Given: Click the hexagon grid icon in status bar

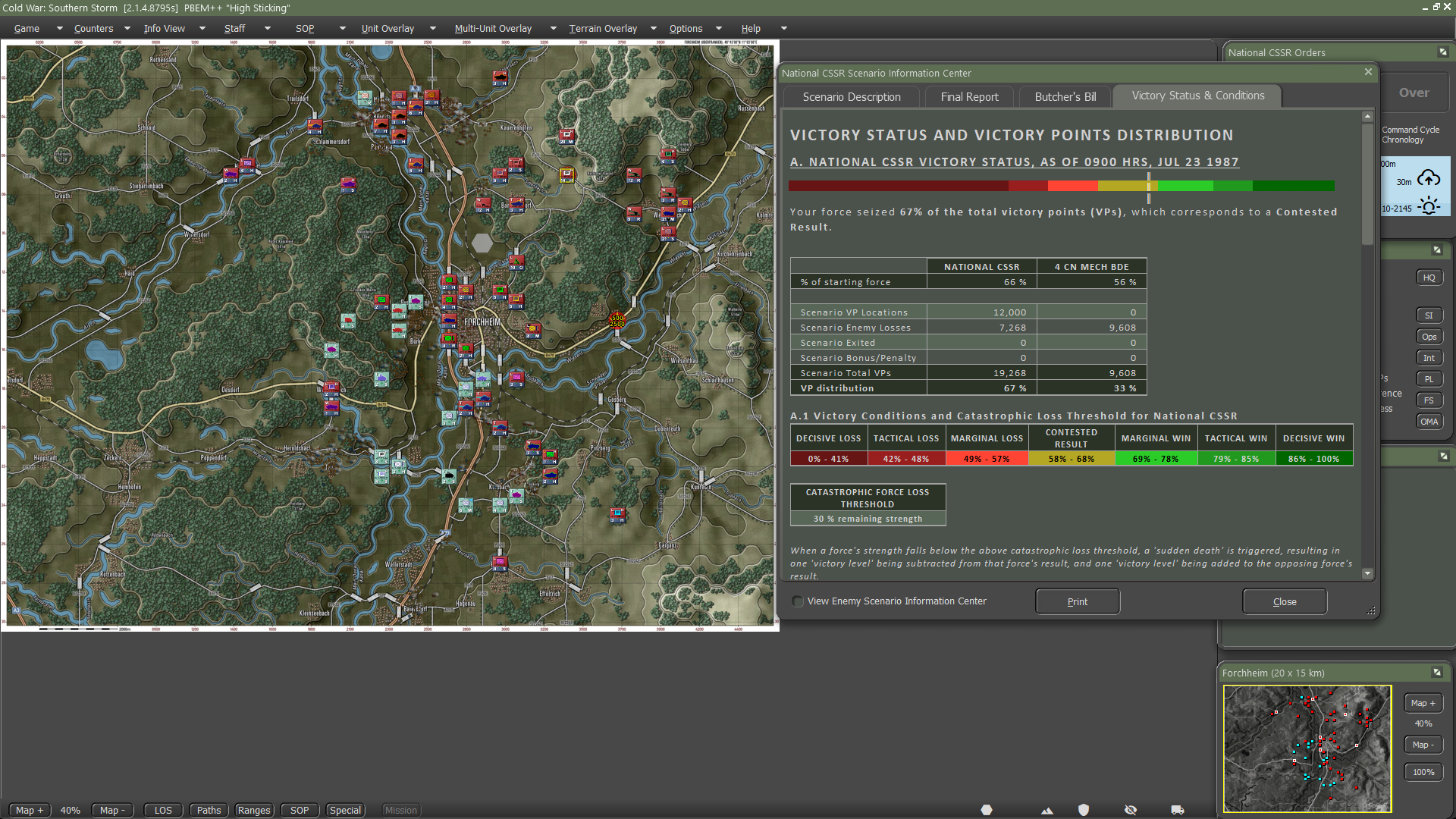Looking at the screenshot, I should [987, 810].
